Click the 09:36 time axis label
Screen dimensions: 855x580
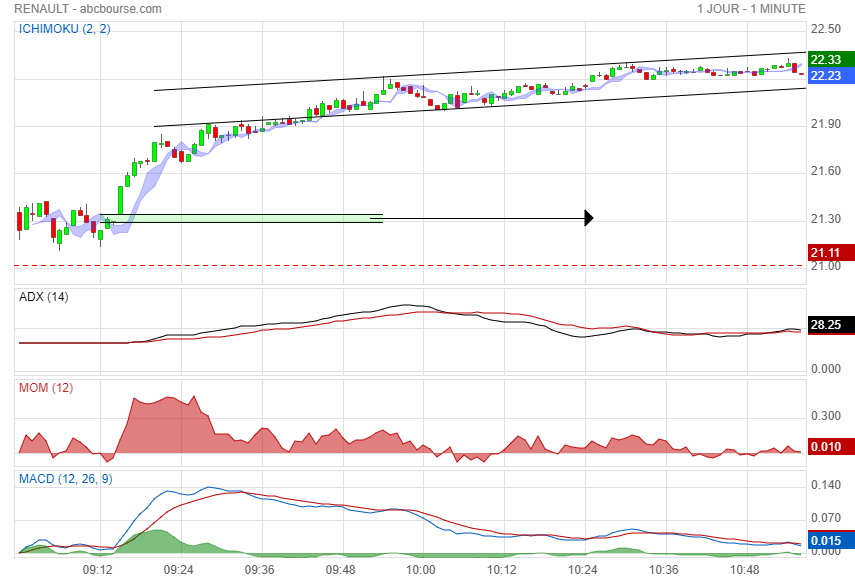(260, 570)
